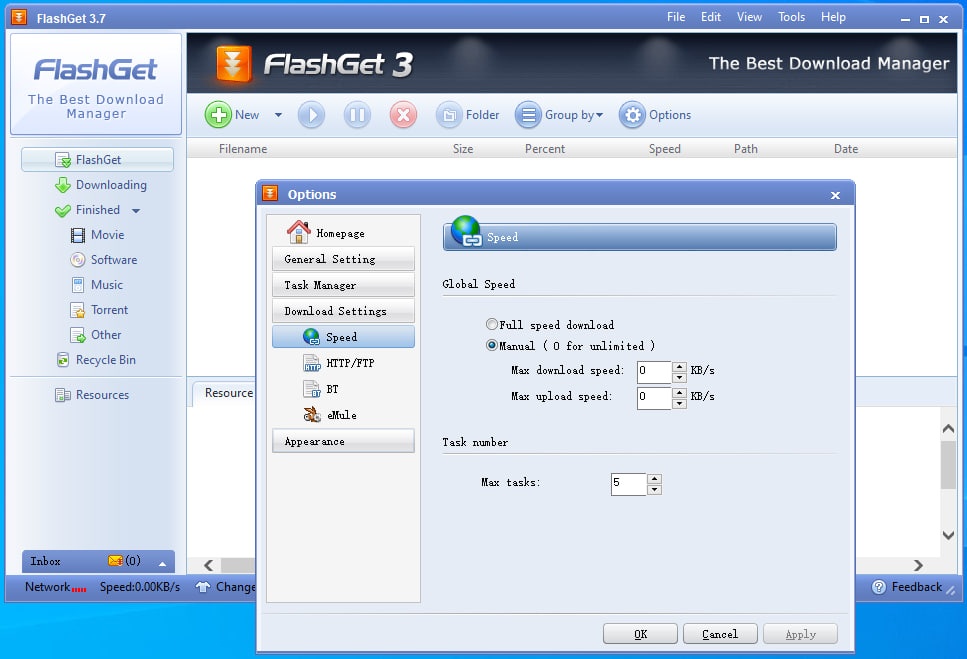
Task: Click the Speed column header
Action: (x=664, y=149)
